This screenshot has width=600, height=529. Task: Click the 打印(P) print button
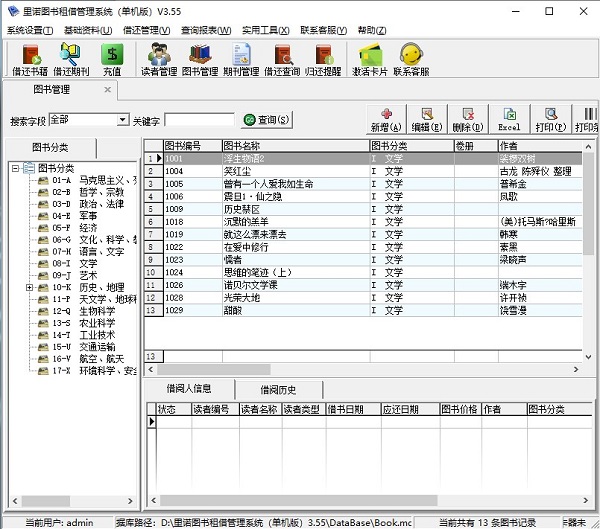(x=551, y=119)
